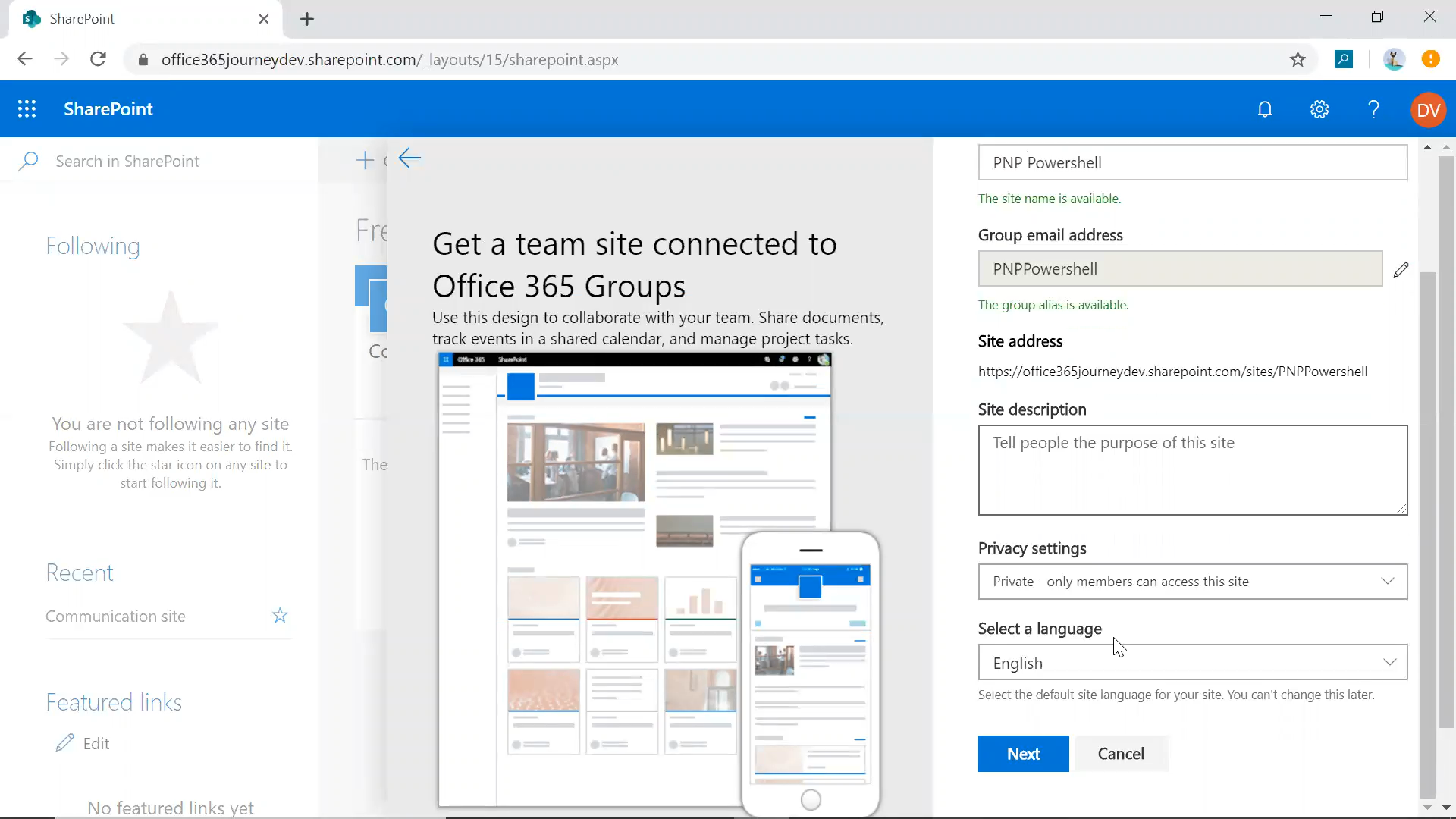
Task: Click the back arrow in the site creation panel
Action: 409,158
